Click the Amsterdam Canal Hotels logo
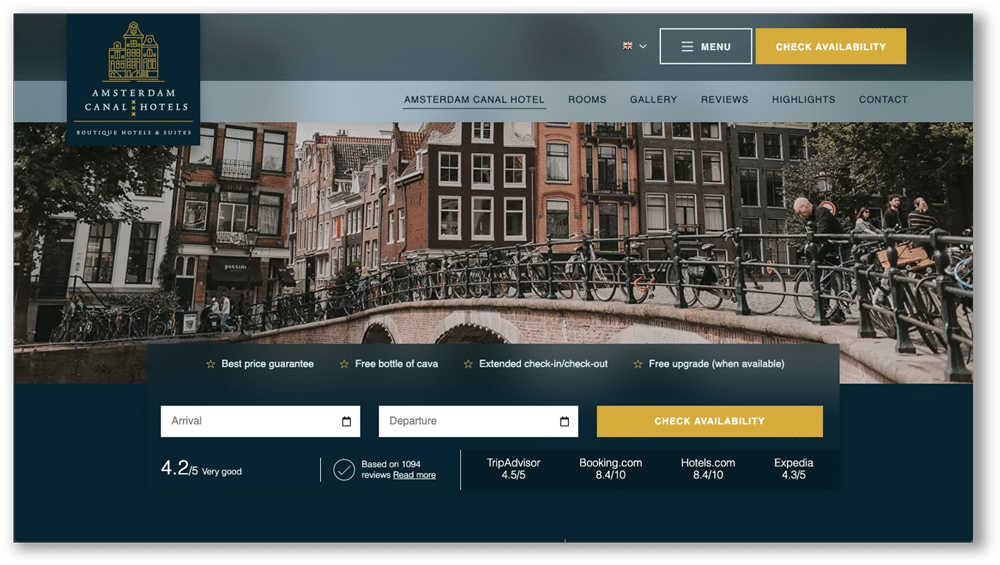 click(x=133, y=80)
